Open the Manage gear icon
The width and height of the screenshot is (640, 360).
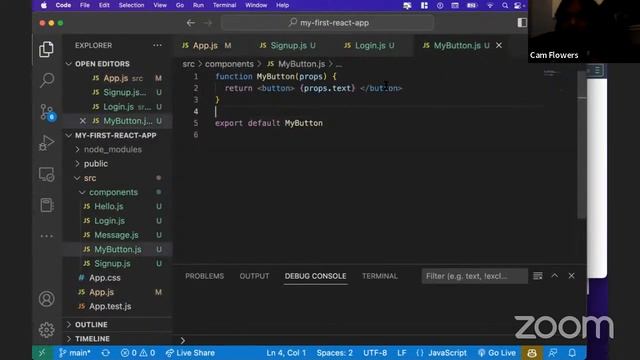[47, 330]
